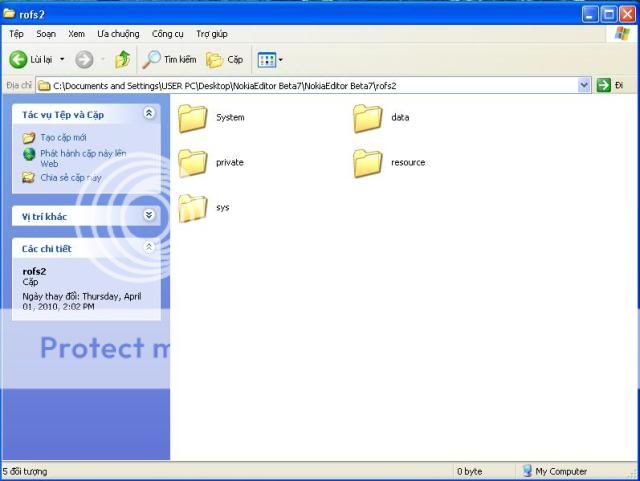Click the green Back arrow button

coord(18,60)
